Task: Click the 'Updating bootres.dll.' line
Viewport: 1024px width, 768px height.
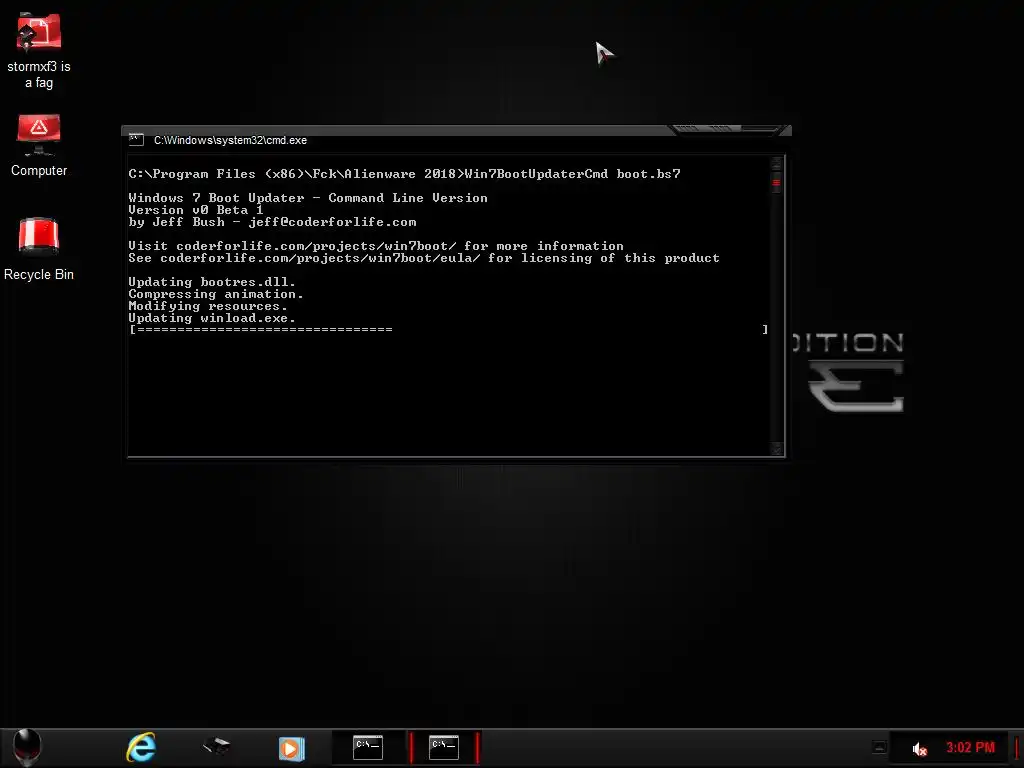Action: [x=212, y=282]
